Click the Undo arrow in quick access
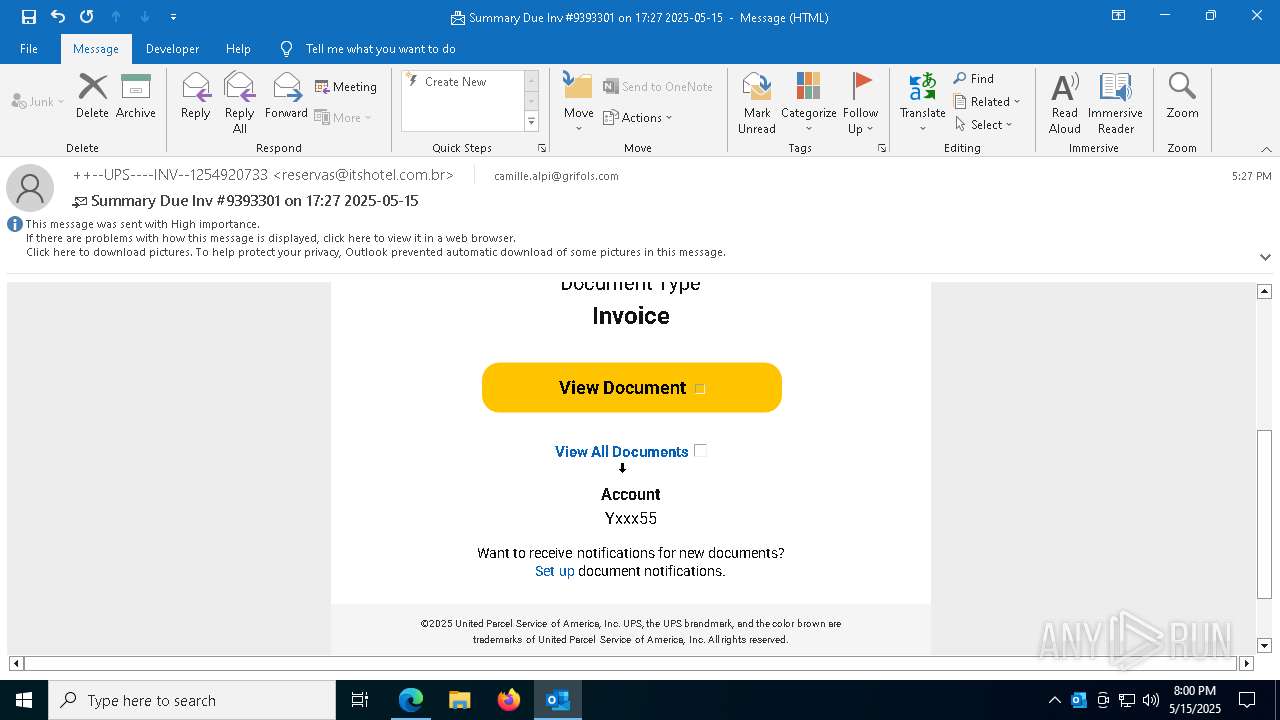1280x720 pixels. [x=58, y=17]
